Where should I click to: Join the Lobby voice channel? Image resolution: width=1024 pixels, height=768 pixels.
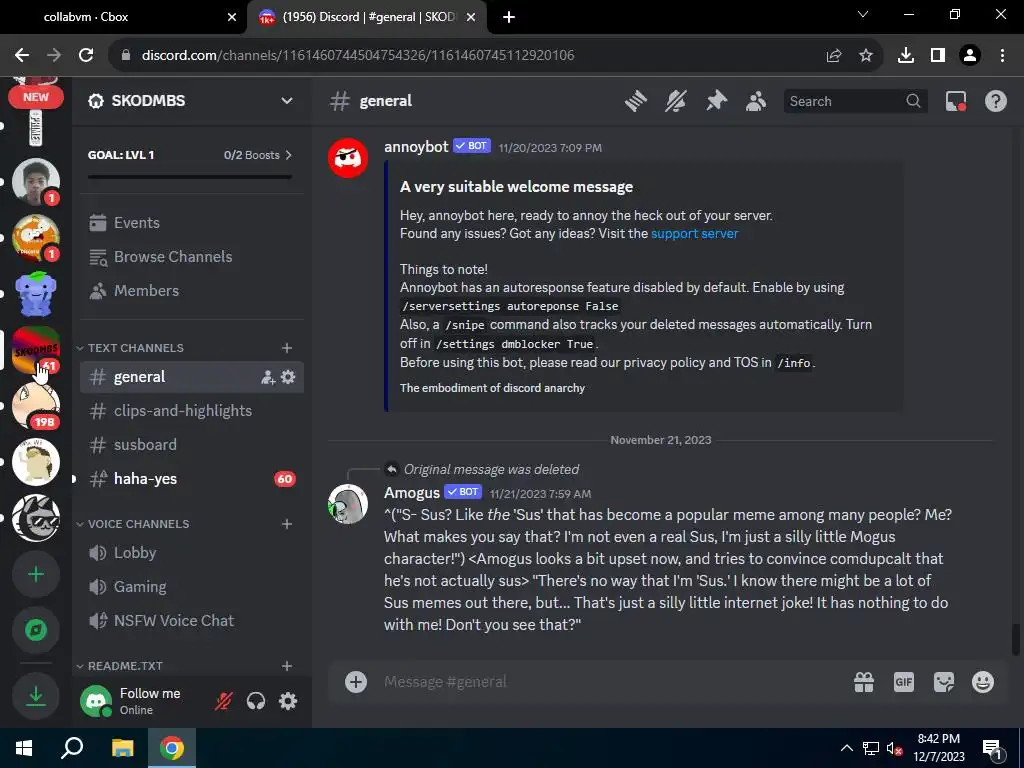[191, 552]
